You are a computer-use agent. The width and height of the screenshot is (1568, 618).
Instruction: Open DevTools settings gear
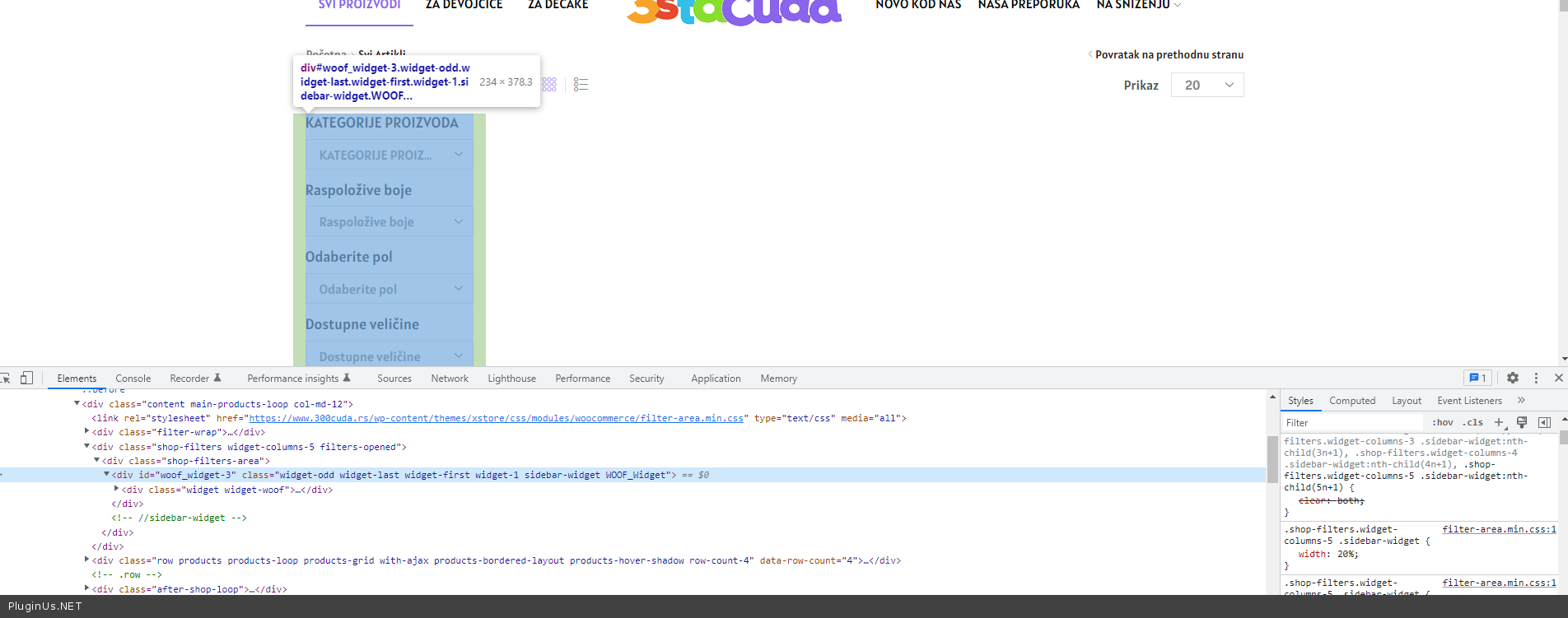1513,378
